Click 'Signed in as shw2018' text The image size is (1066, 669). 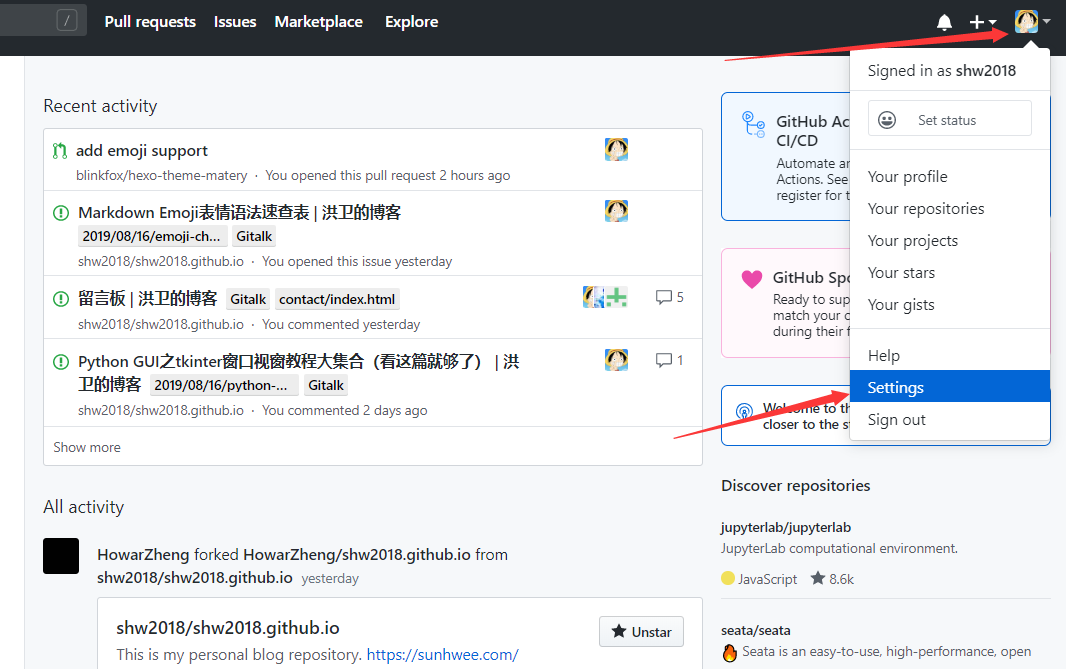pyautogui.click(x=942, y=71)
